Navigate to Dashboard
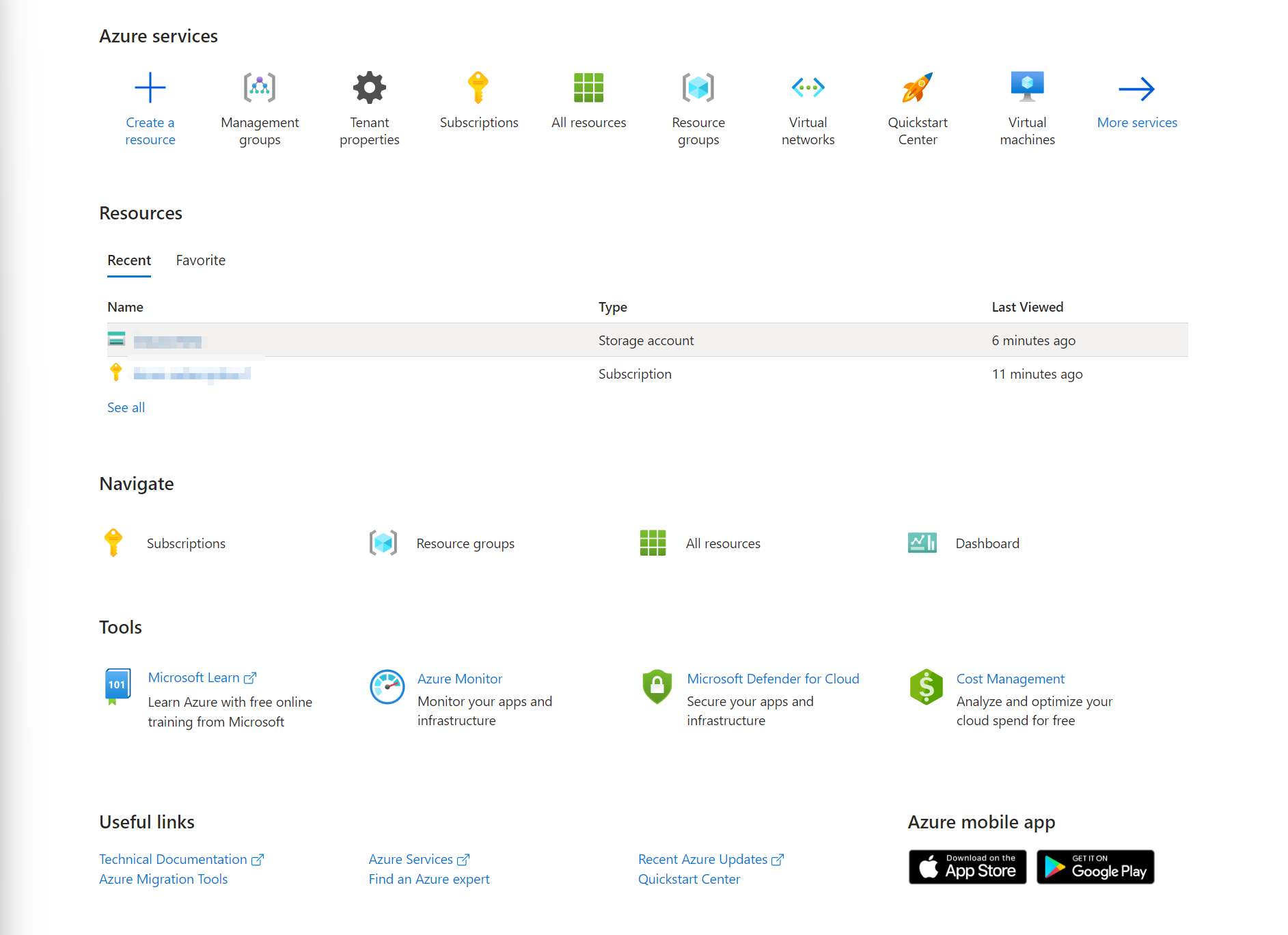The width and height of the screenshot is (1288, 935). coord(987,543)
